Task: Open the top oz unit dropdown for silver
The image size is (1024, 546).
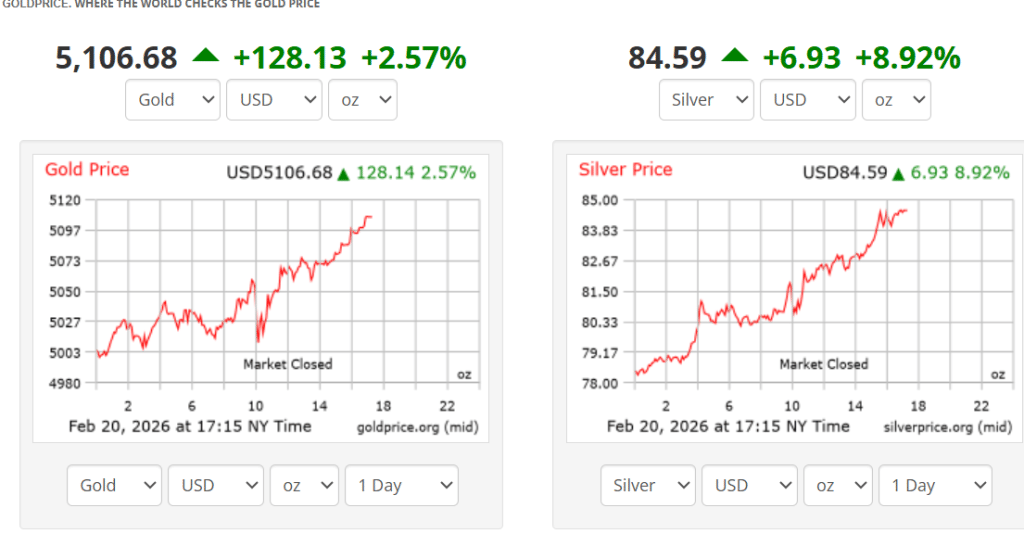Action: click(896, 100)
